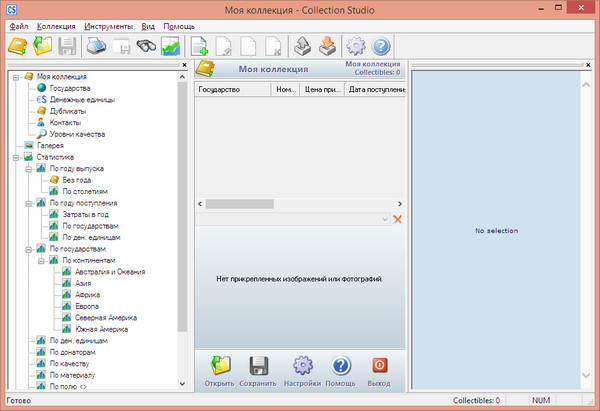Click the red X clear filter icon

pos(397,219)
